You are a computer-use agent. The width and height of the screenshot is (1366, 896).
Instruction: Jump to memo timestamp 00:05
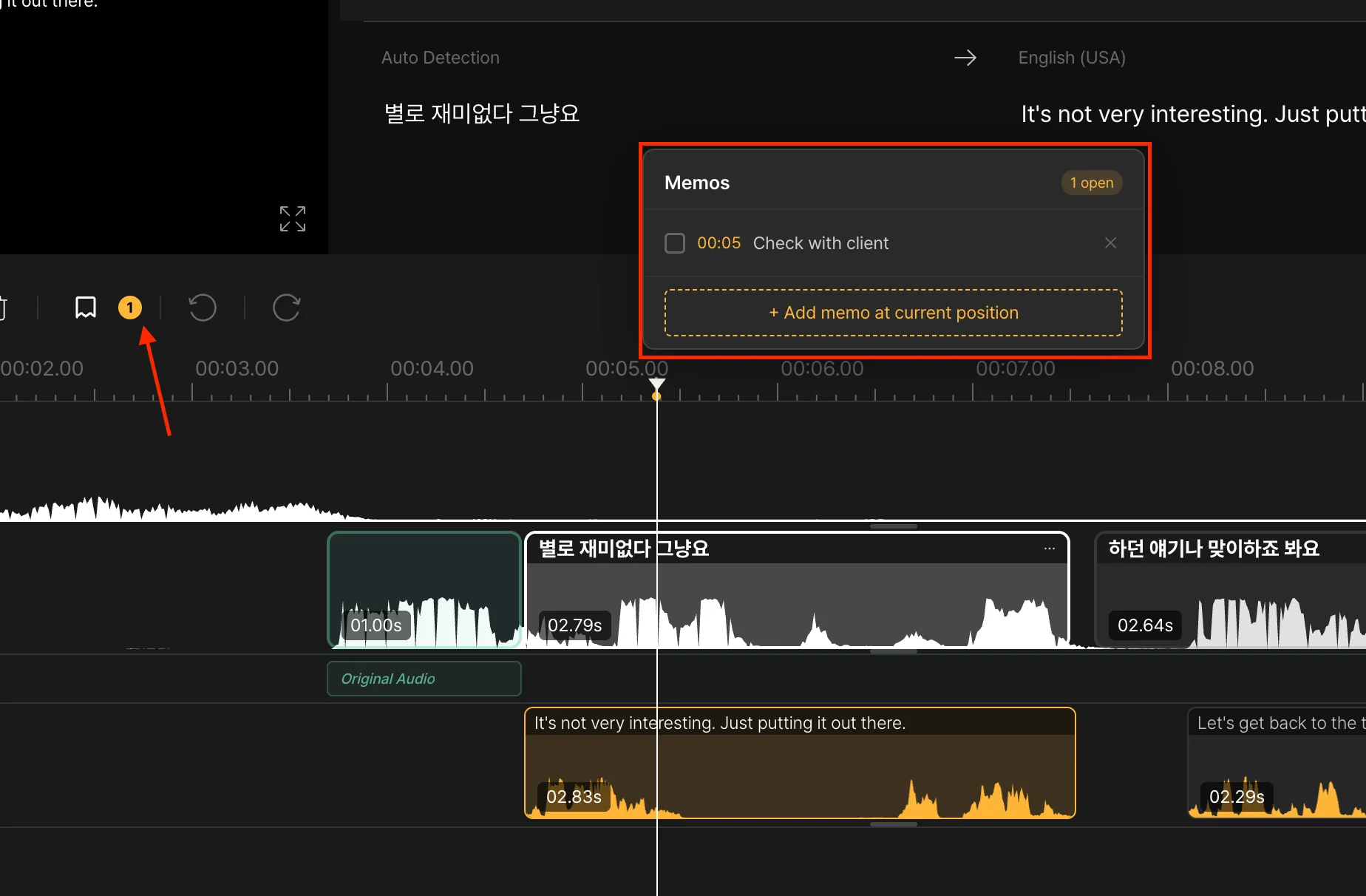718,243
